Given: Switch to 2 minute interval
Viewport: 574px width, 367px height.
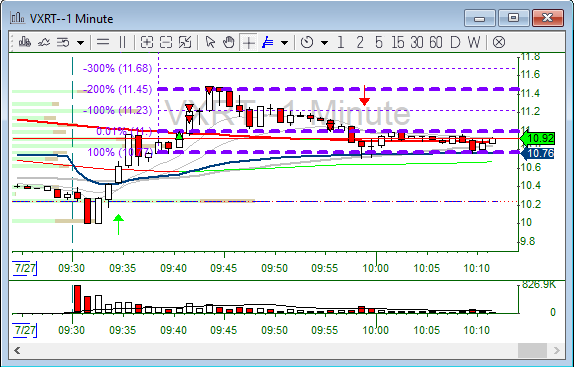Looking at the screenshot, I should pos(360,42).
